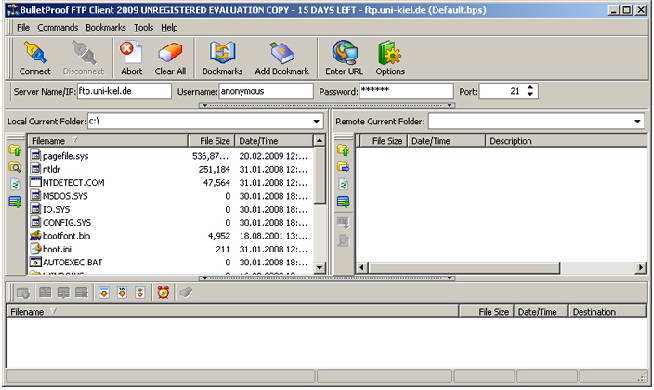This screenshot has width=654, height=390.
Task: Open the Options icon
Action: (390, 53)
